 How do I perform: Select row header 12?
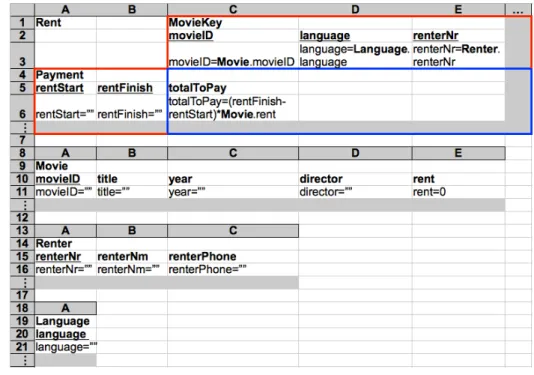(22, 218)
